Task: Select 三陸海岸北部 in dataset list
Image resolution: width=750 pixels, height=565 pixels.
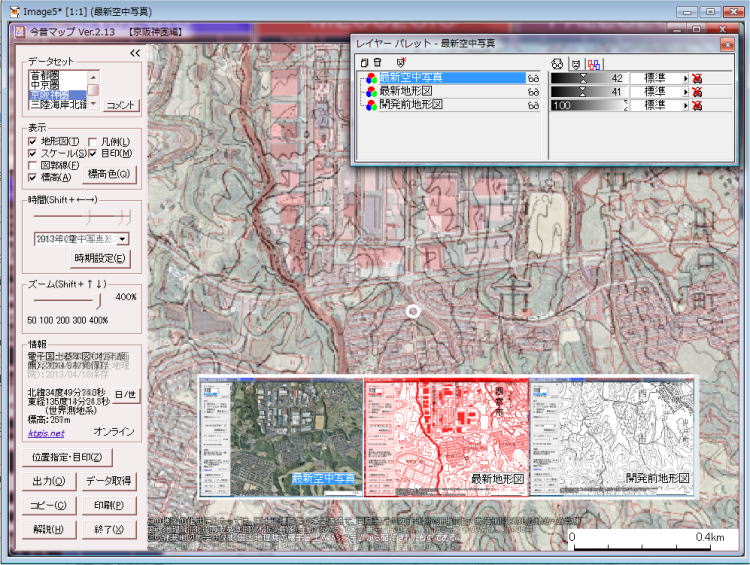Action: coord(58,104)
